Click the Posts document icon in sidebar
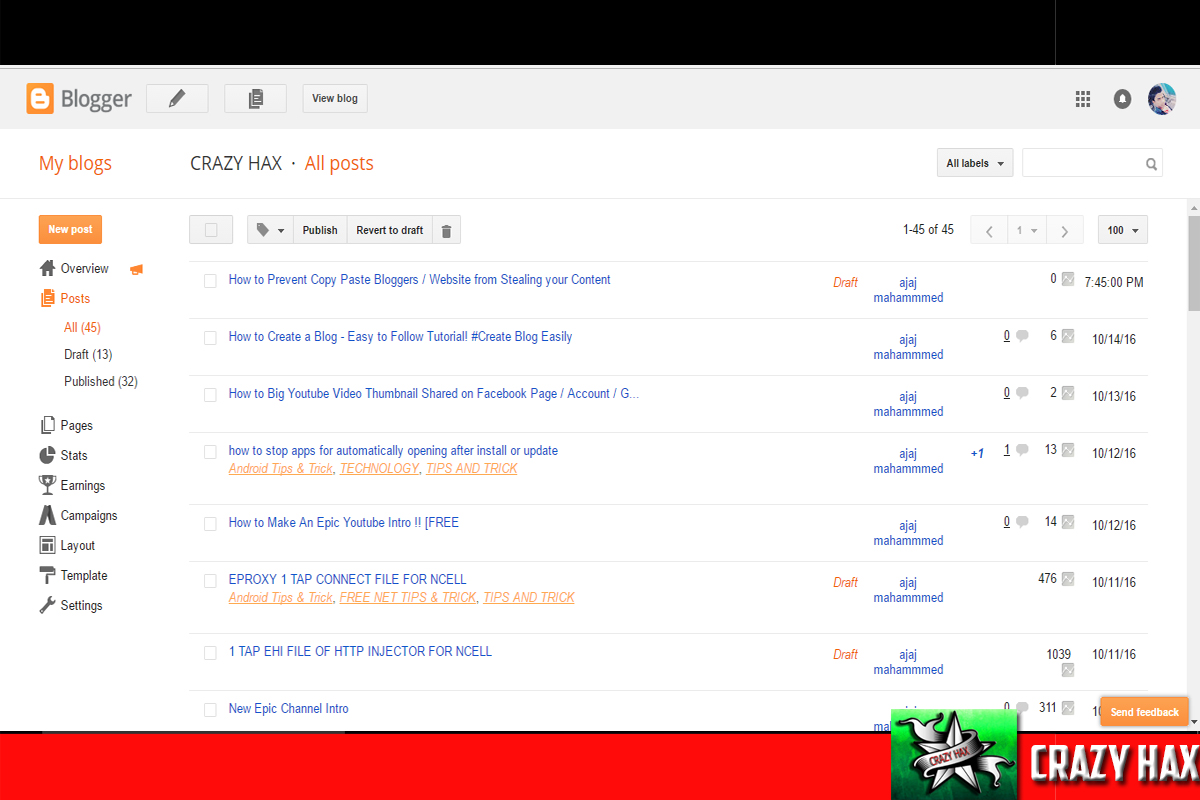 point(47,298)
